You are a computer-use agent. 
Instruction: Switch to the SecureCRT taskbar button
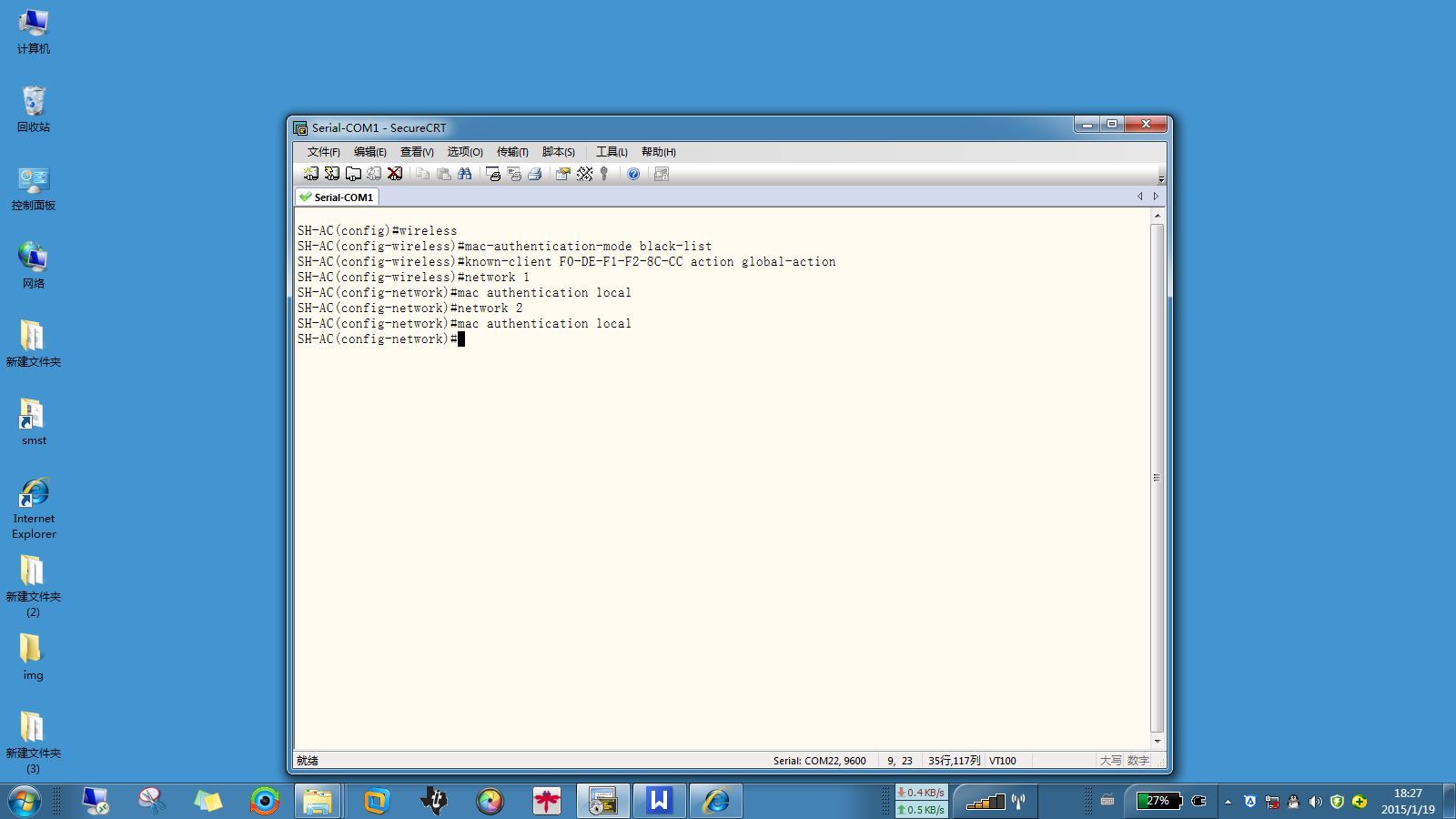click(x=602, y=801)
